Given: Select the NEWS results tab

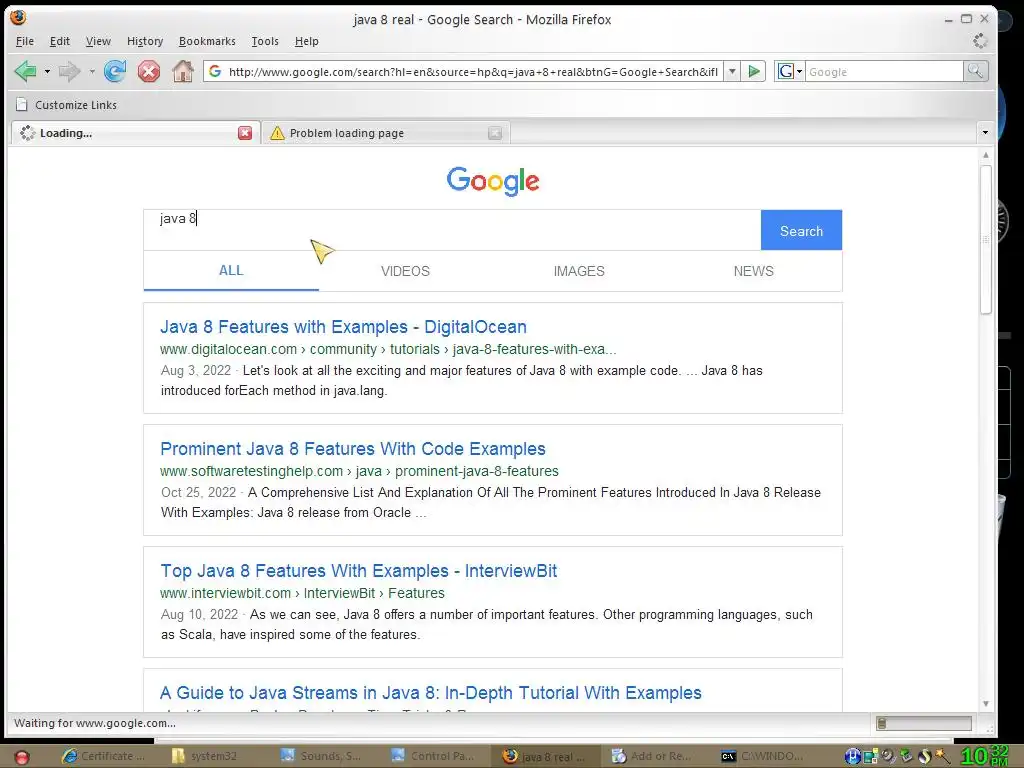Looking at the screenshot, I should 754,271.
